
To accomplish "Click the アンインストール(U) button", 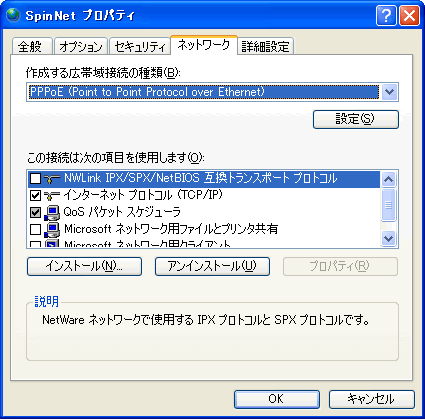I will [212, 266].
